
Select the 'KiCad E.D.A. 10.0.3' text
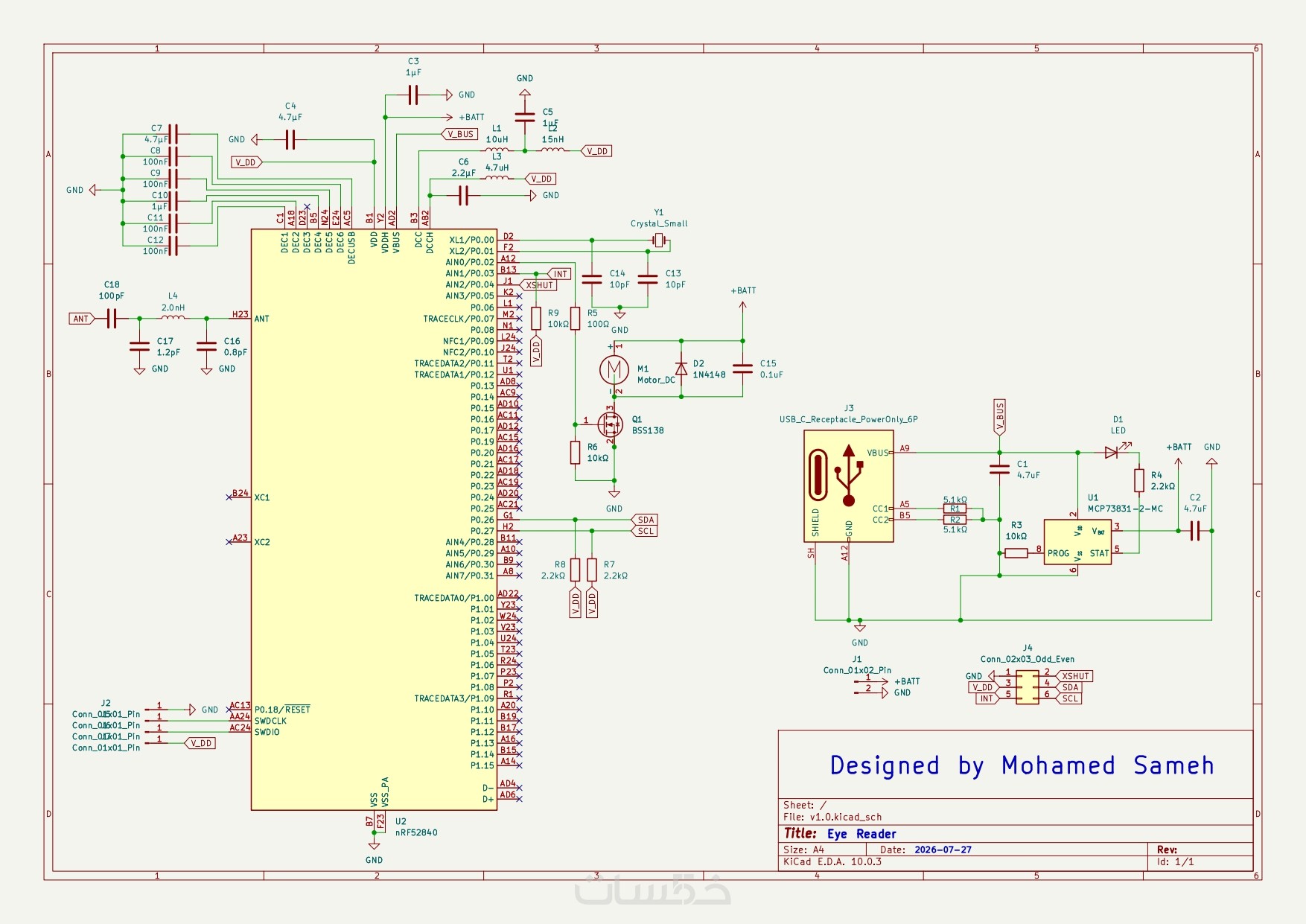(832, 861)
